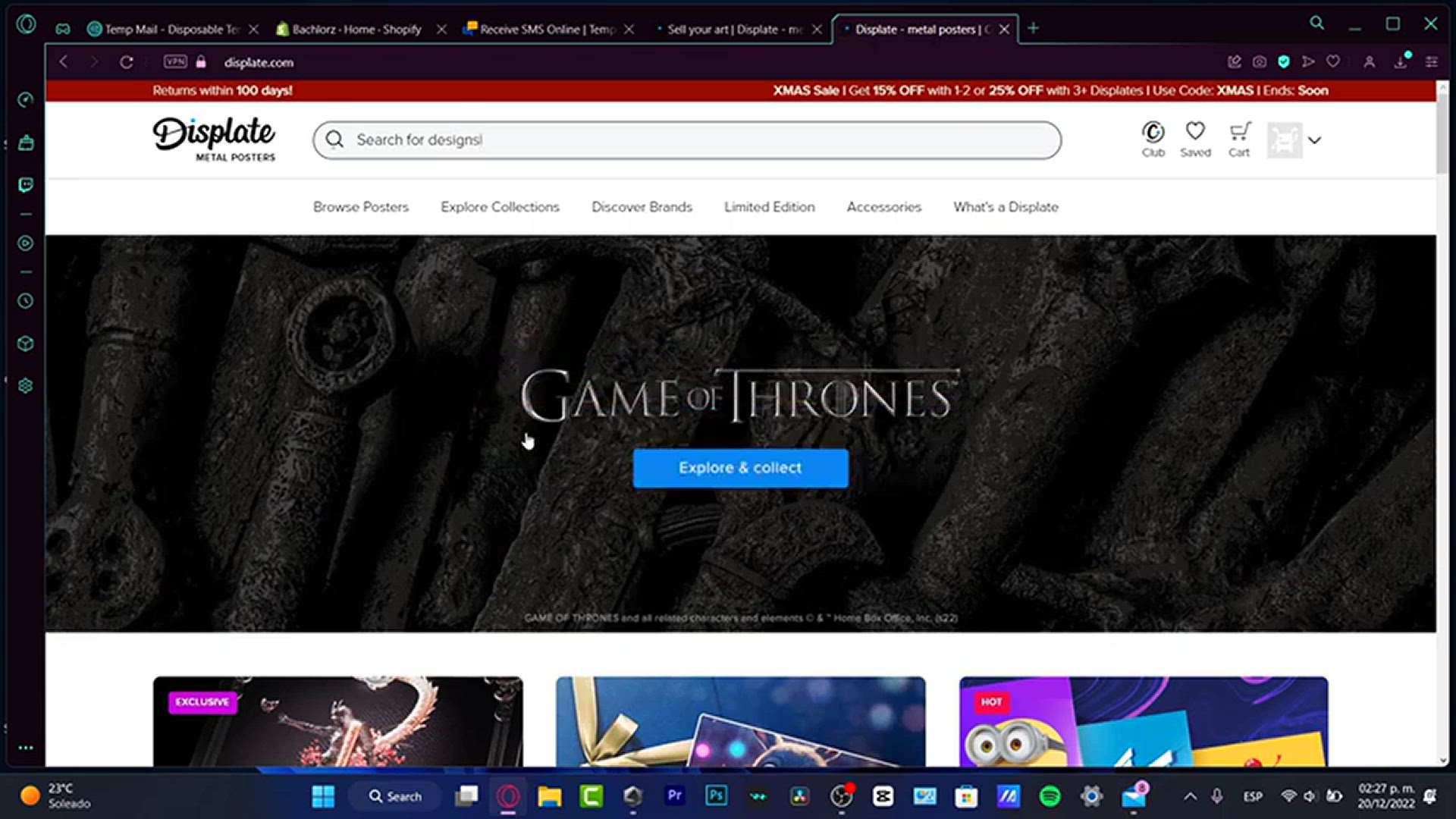Close the Temp Mail tab
1456x819 pixels.
point(253,30)
